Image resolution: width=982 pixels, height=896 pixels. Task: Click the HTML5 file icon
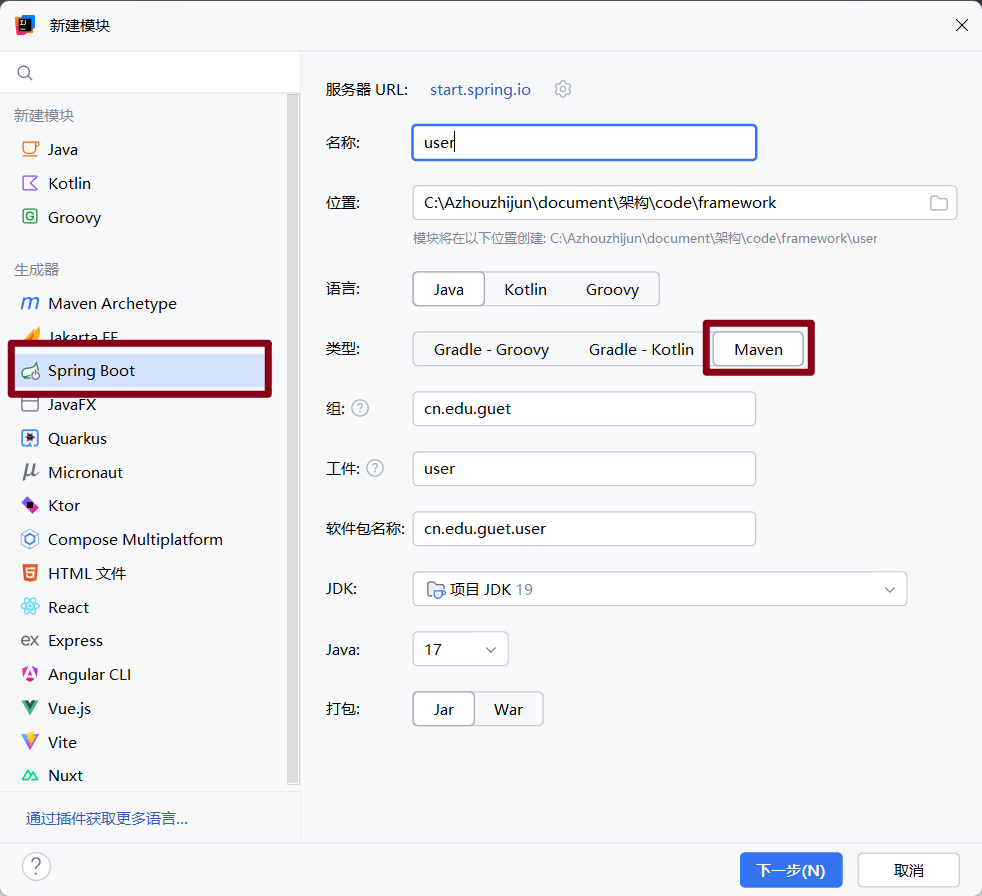30,573
